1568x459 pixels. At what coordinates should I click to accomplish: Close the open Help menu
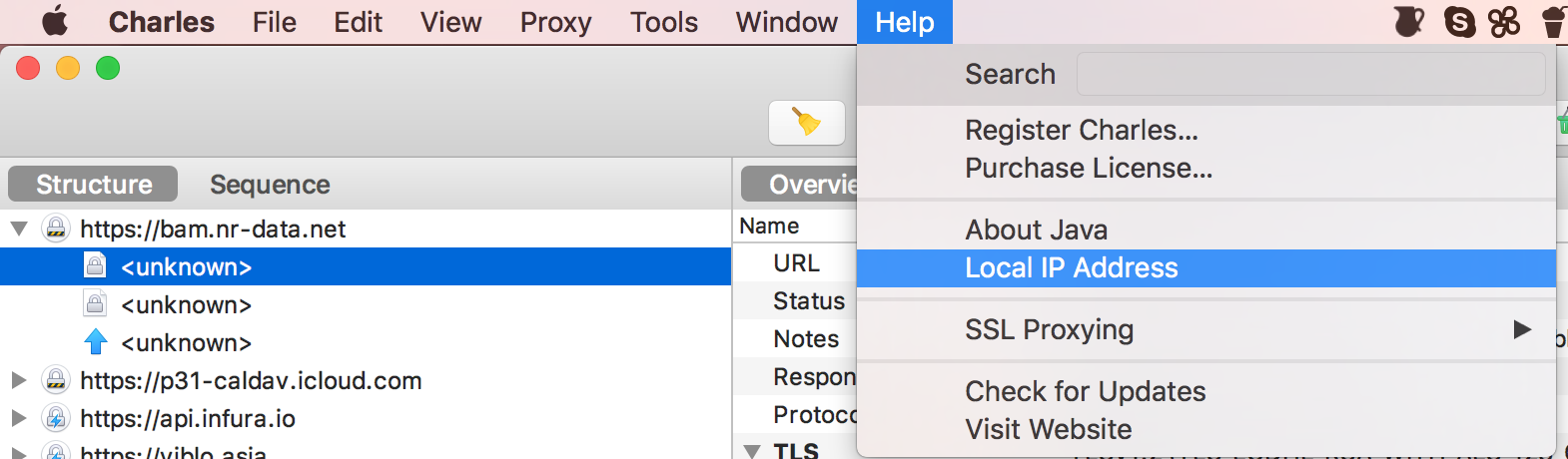coord(905,22)
